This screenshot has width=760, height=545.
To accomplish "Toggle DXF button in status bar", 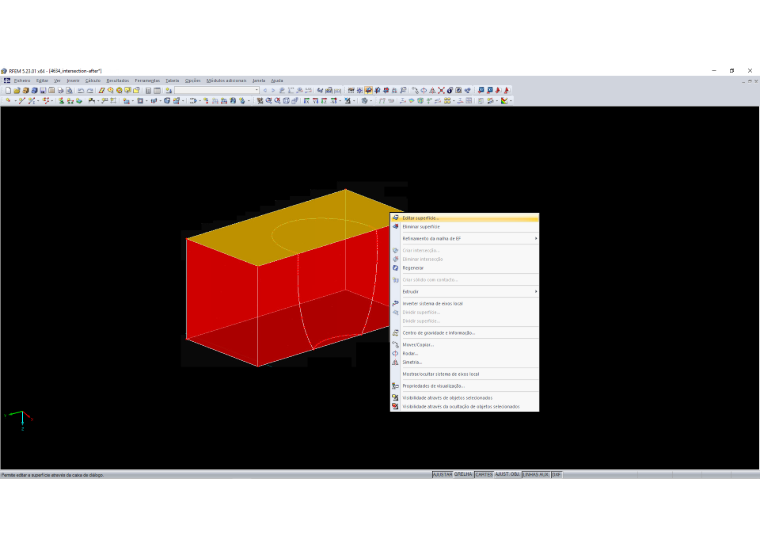I will (x=556, y=475).
